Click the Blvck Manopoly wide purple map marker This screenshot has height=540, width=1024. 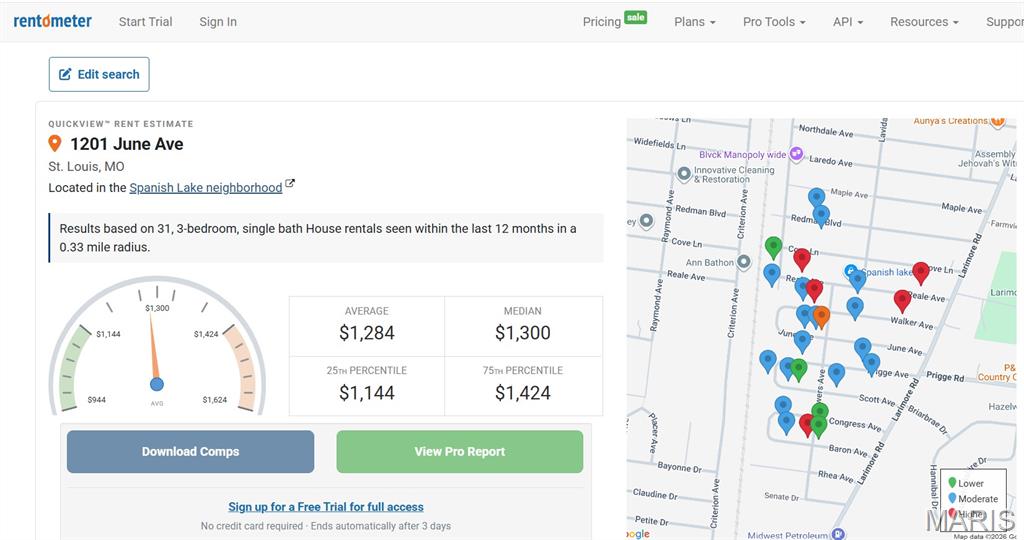click(x=796, y=154)
